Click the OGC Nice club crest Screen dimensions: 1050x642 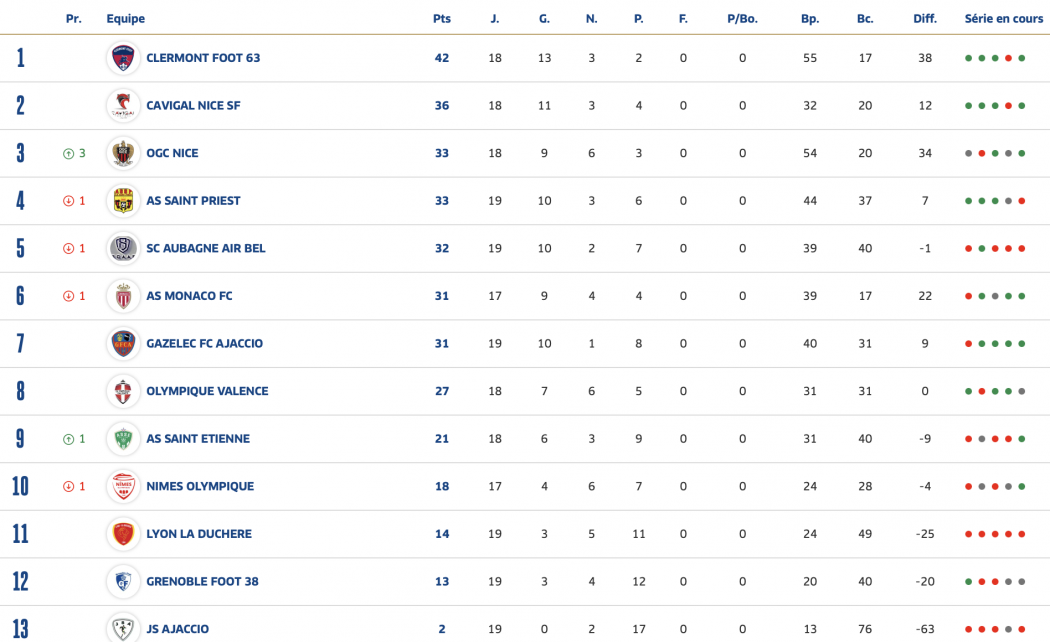[x=124, y=153]
